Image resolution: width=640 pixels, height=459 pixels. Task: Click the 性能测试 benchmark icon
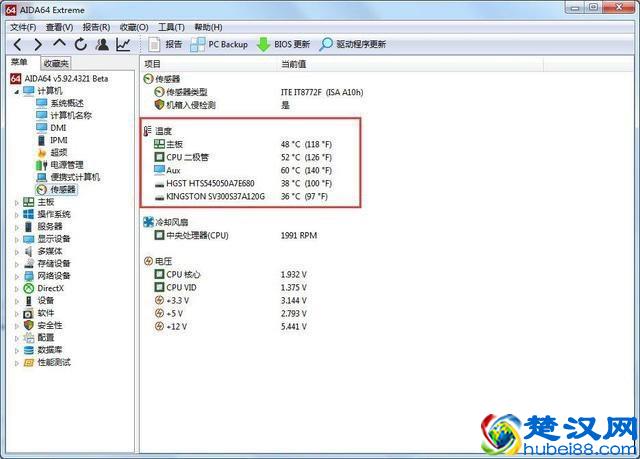pyautogui.click(x=29, y=362)
